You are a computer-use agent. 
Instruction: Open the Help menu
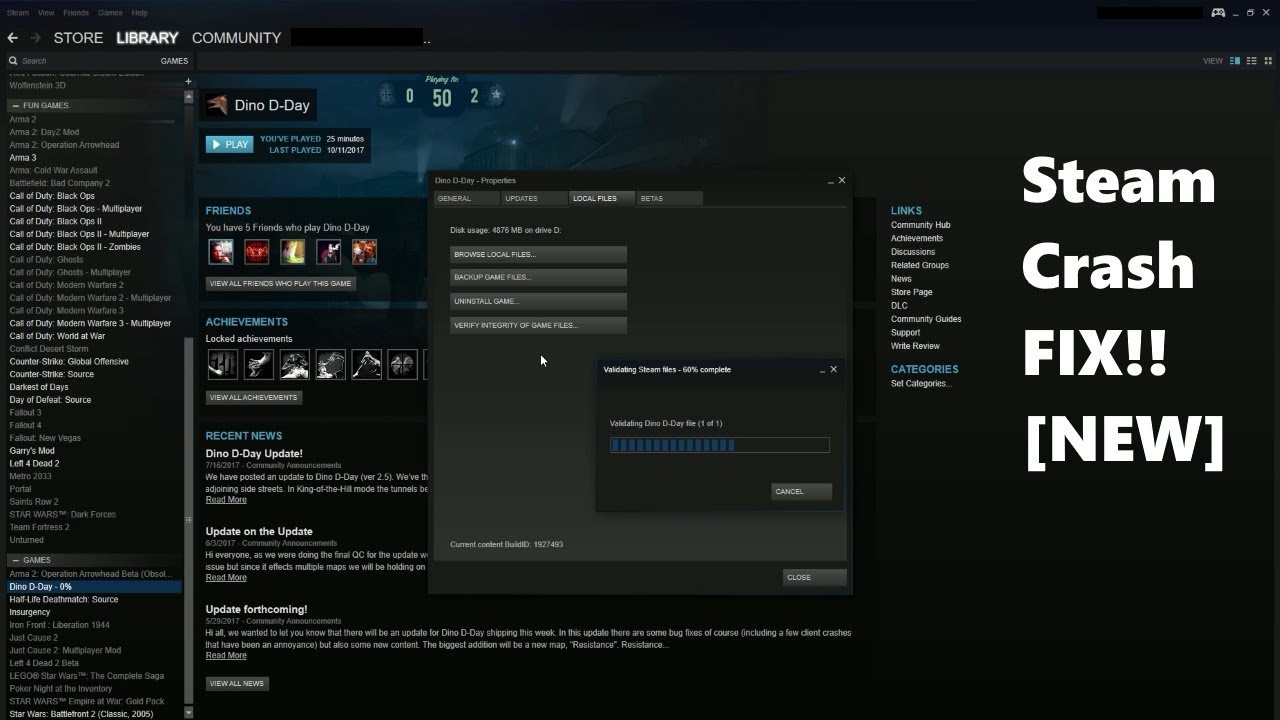point(139,13)
